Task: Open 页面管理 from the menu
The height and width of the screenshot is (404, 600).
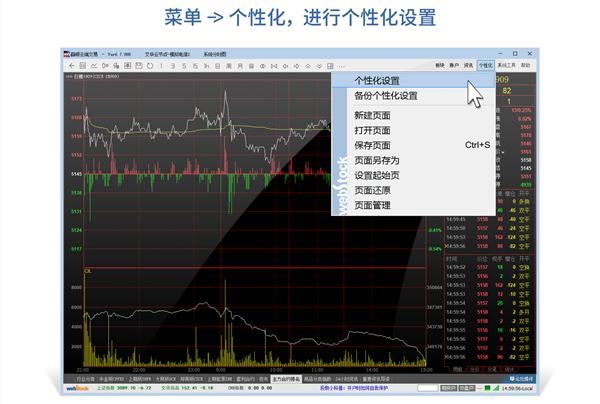Action: click(x=372, y=205)
